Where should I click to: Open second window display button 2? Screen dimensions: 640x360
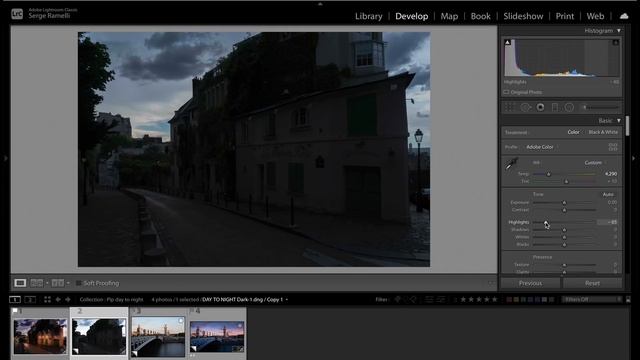[x=30, y=300]
